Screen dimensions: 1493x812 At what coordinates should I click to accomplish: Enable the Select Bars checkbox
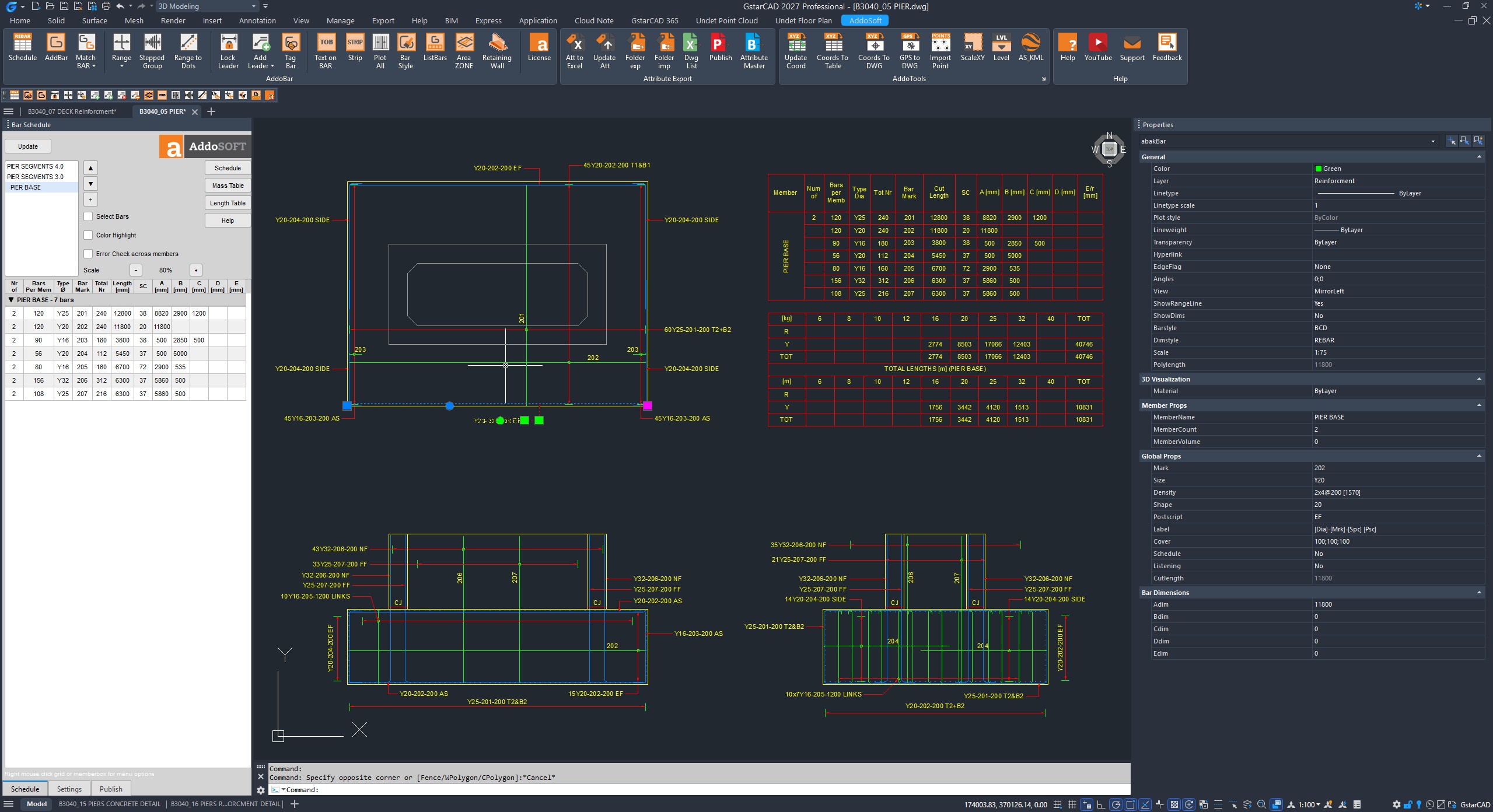click(88, 216)
